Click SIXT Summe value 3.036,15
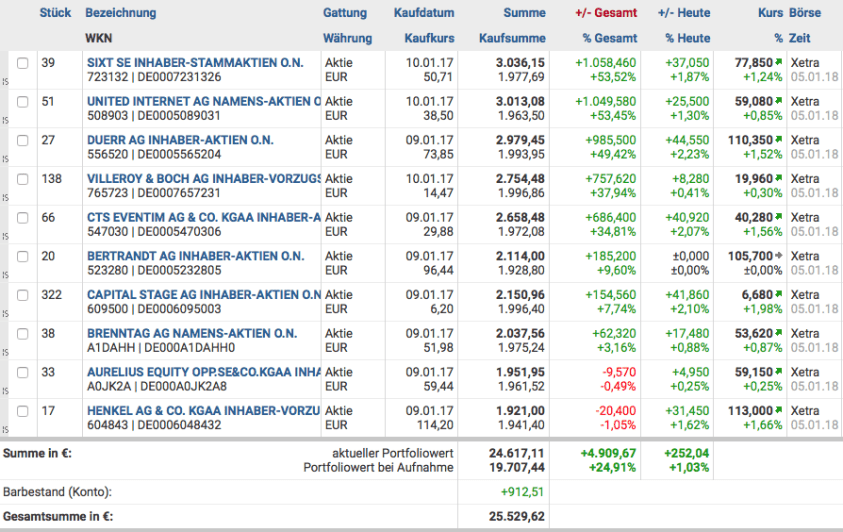Viewport: 843px width, 532px height. click(x=520, y=62)
